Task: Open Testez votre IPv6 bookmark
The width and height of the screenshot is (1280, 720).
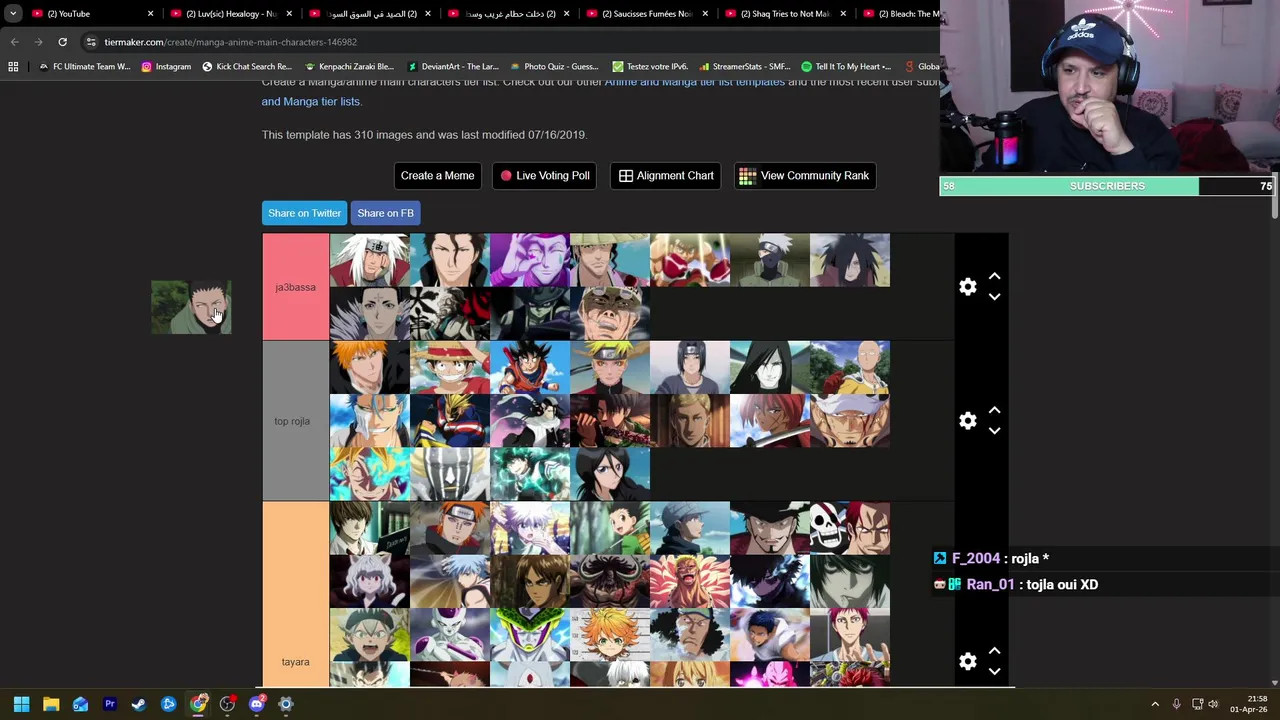Action: [x=650, y=67]
